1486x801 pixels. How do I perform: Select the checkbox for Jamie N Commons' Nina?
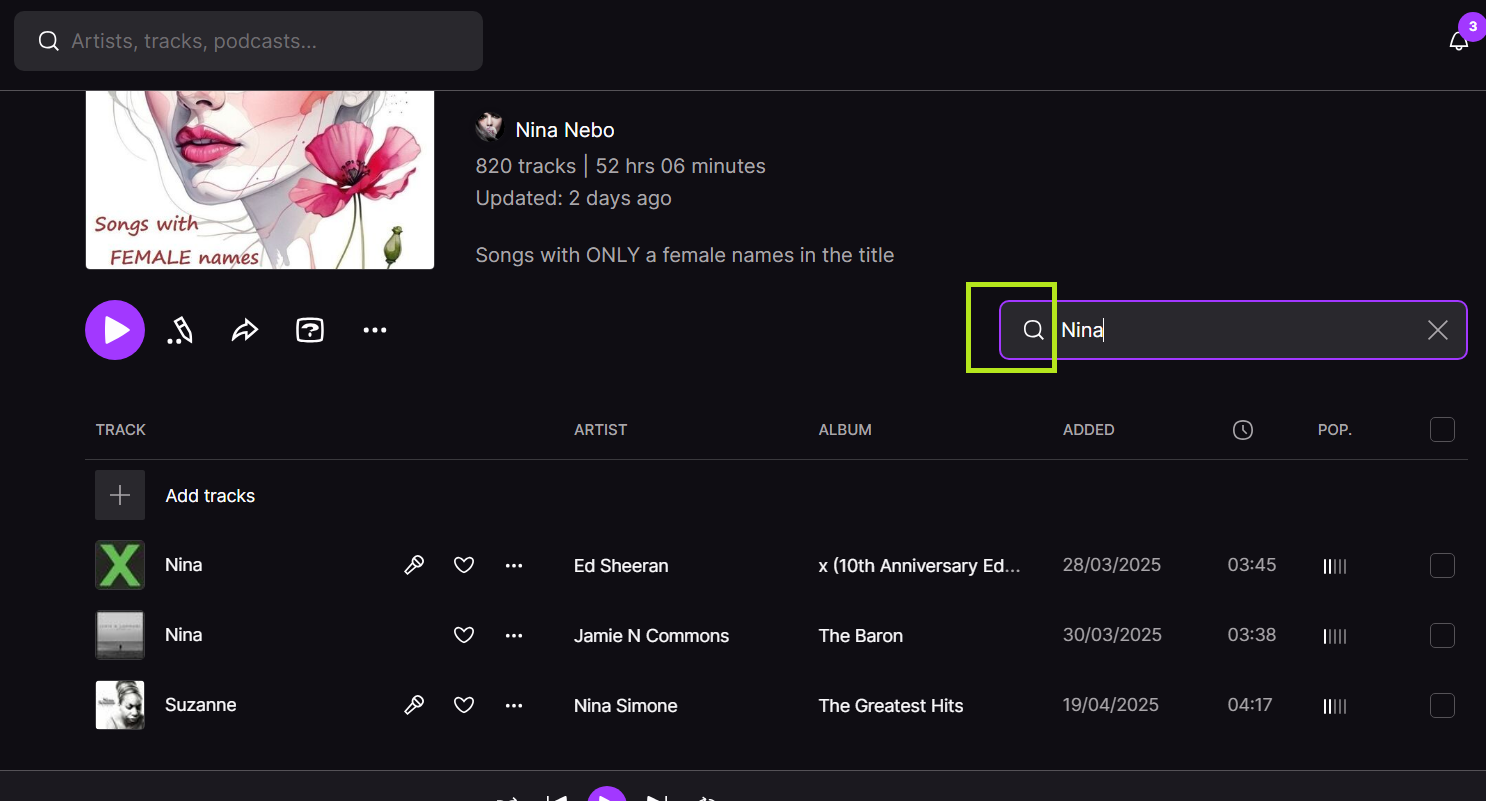point(1442,635)
